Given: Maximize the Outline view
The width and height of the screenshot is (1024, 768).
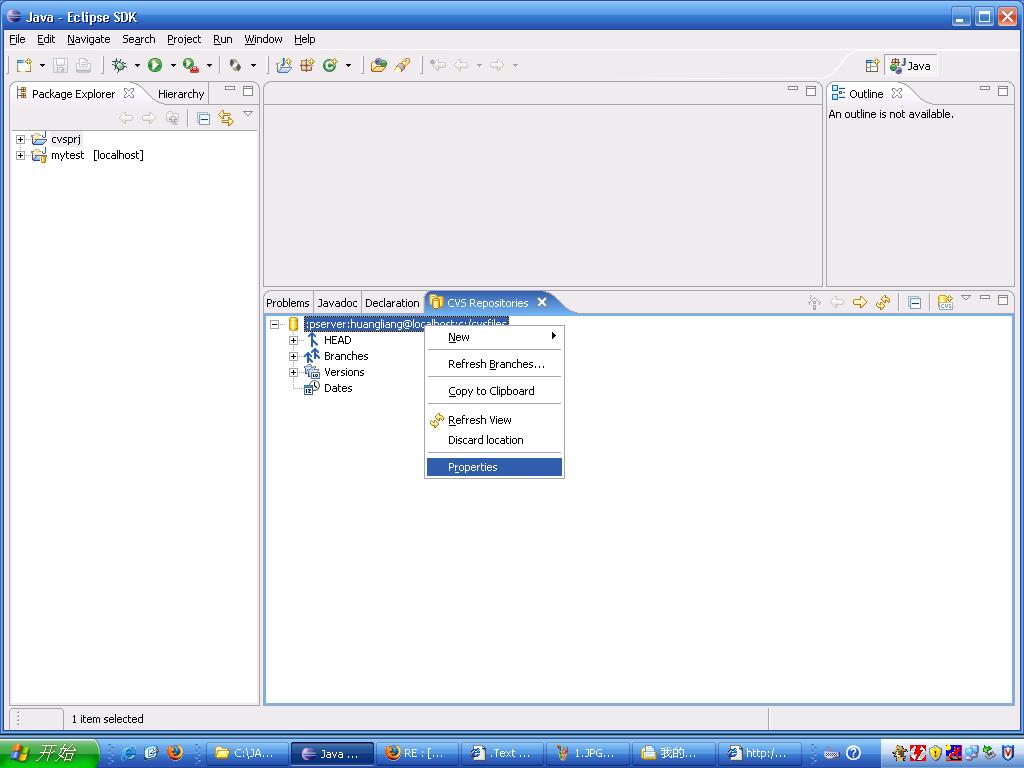Looking at the screenshot, I should tap(1003, 91).
